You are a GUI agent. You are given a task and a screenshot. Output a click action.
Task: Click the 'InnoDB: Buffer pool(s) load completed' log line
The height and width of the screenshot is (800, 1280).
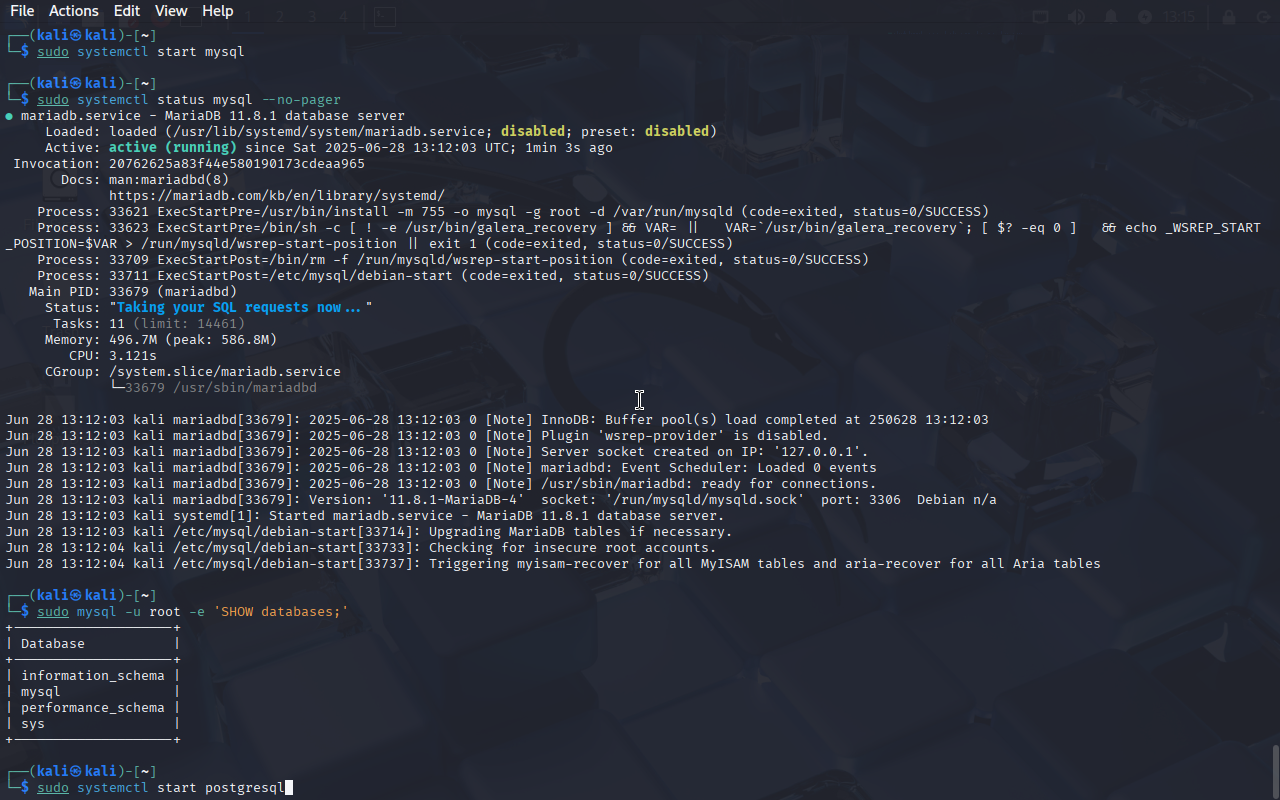click(497, 419)
